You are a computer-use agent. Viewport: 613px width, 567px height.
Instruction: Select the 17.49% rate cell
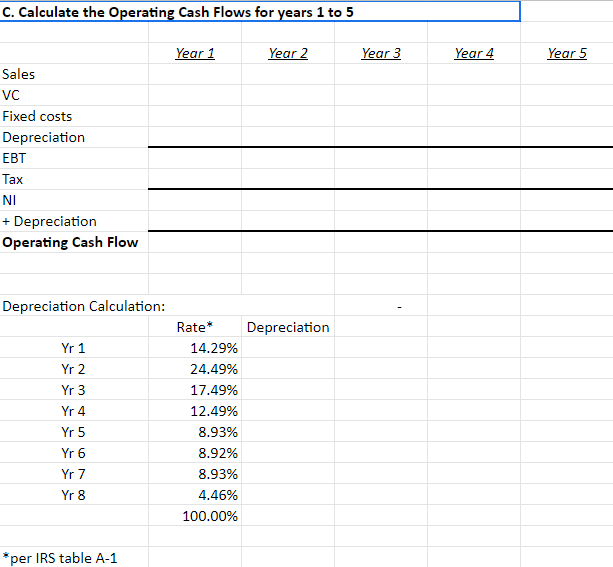[x=195, y=390]
